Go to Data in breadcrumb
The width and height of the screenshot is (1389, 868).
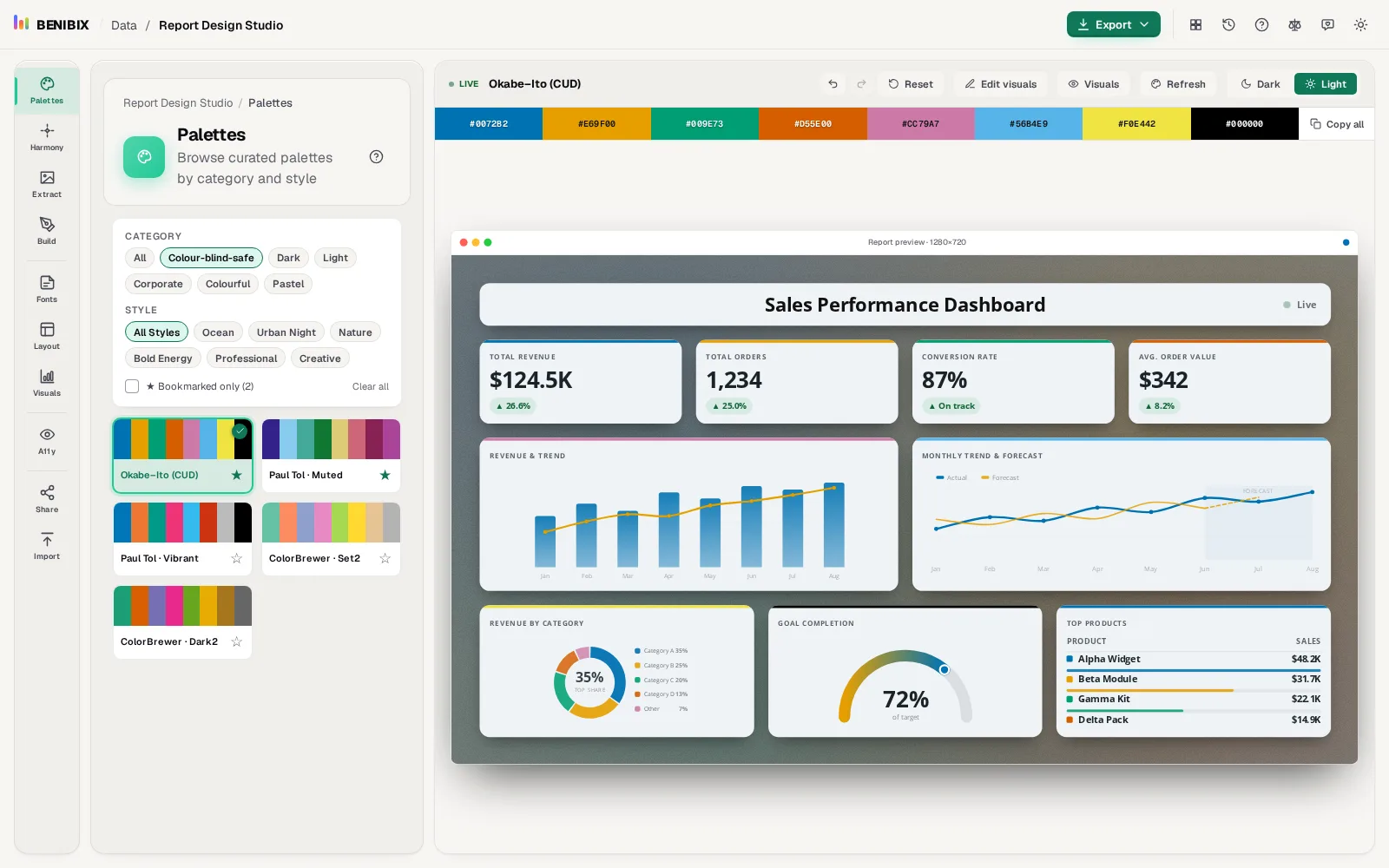point(124,25)
